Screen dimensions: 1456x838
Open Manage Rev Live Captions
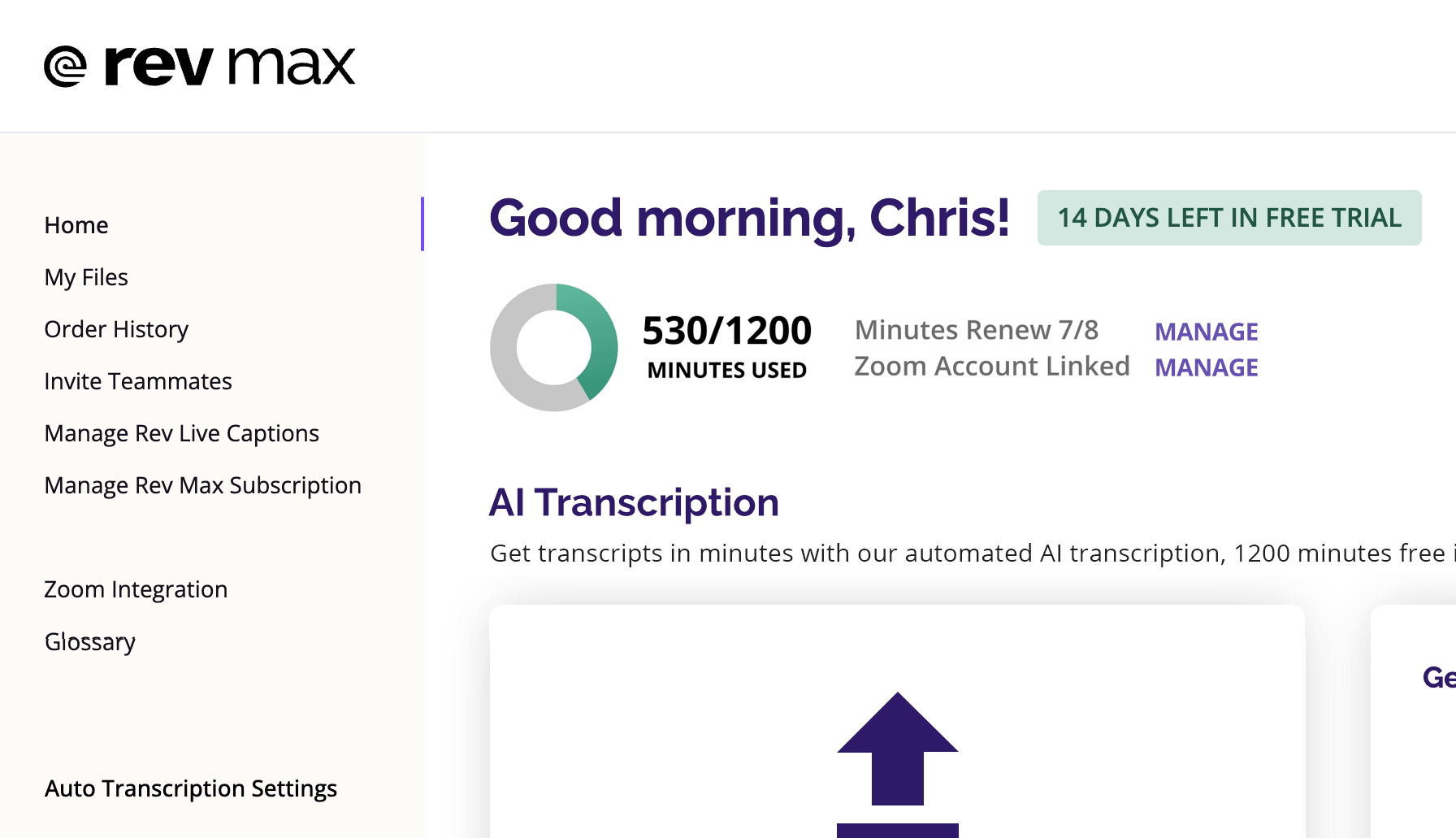(182, 433)
